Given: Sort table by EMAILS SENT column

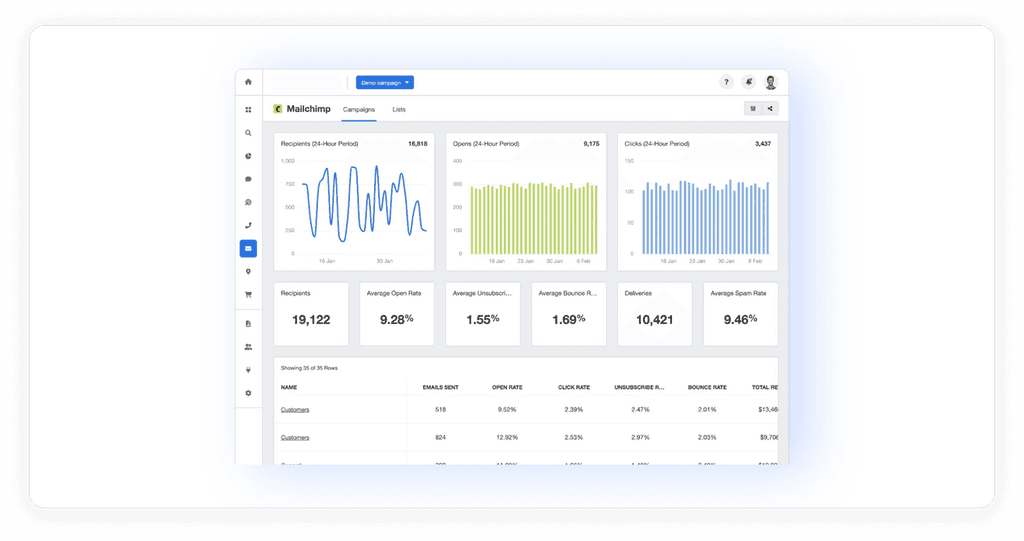Looking at the screenshot, I should click(x=440, y=387).
